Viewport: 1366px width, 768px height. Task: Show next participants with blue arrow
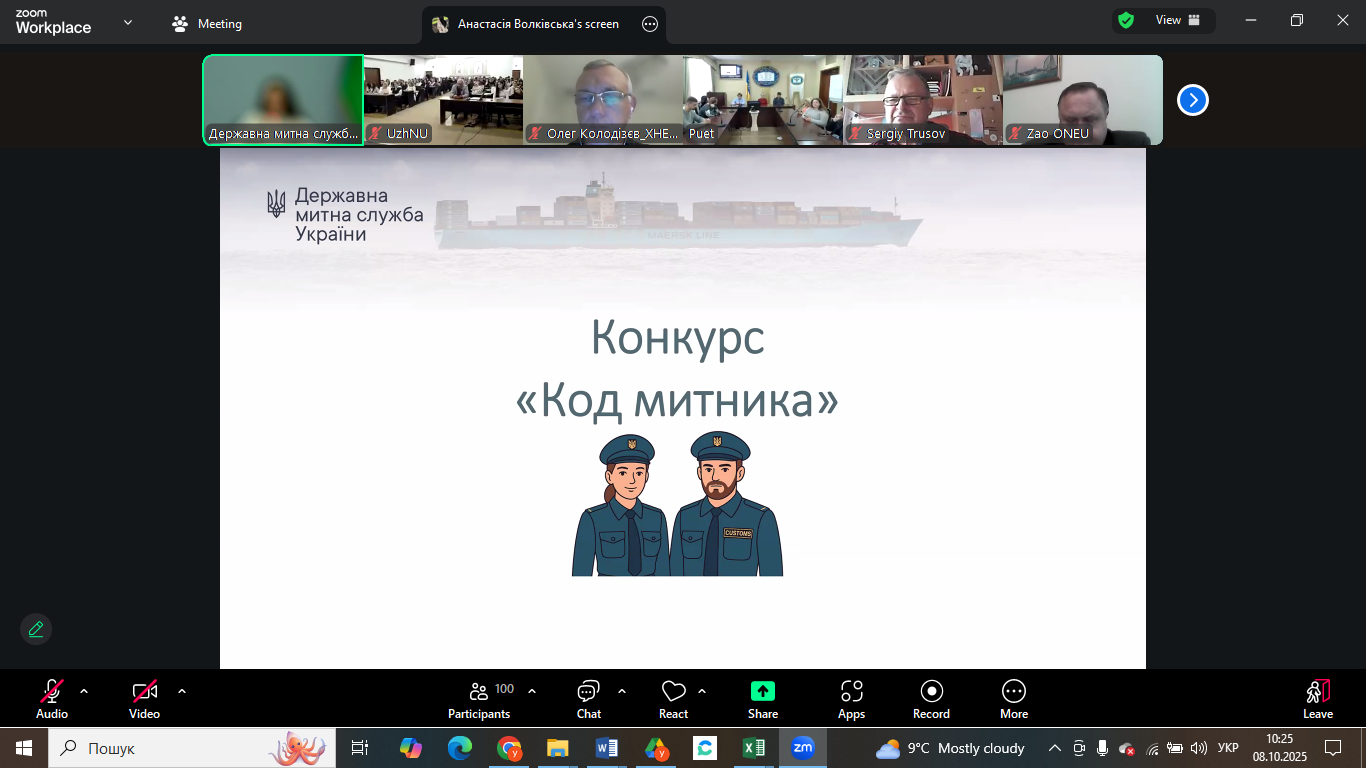[x=1192, y=100]
